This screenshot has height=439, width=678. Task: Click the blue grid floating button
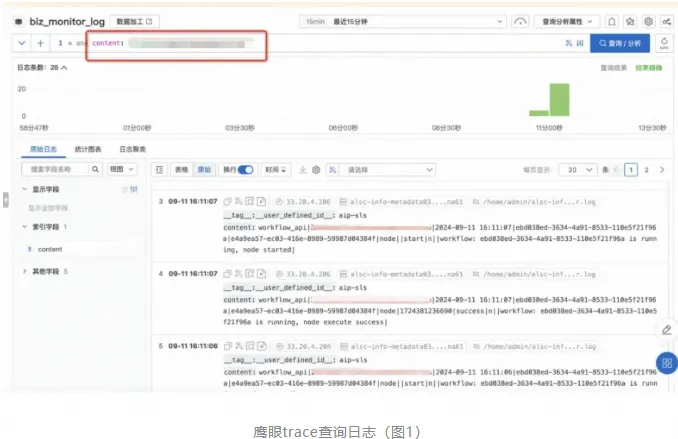click(667, 363)
